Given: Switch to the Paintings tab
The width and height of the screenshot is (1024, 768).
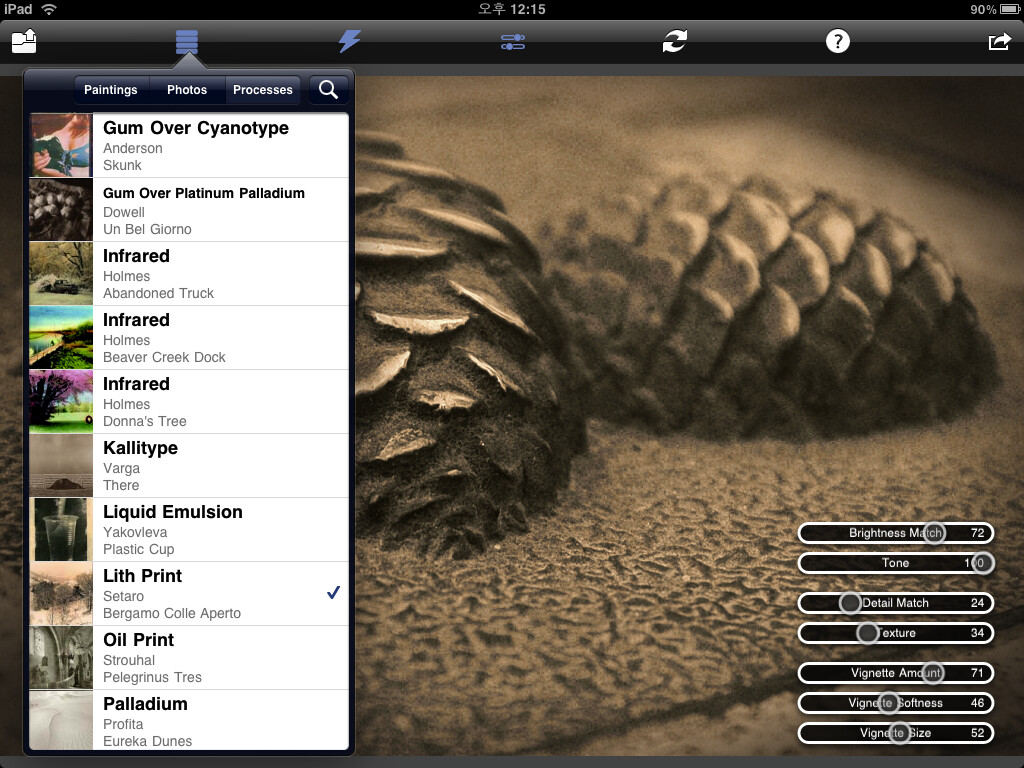Looking at the screenshot, I should click(x=110, y=89).
